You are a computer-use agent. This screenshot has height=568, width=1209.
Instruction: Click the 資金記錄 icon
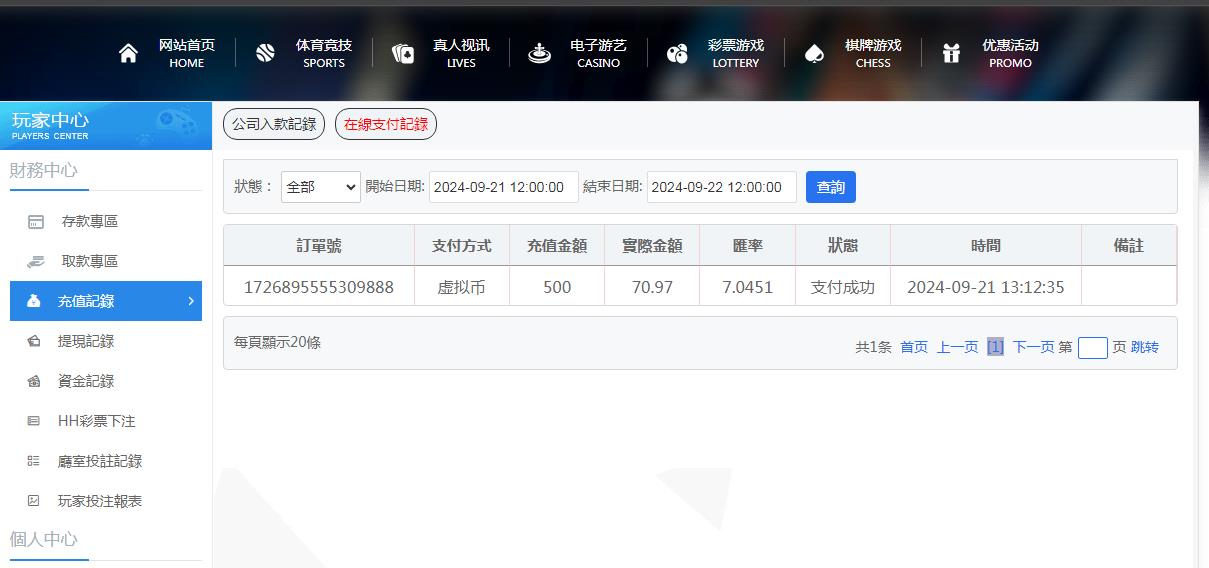point(34,381)
